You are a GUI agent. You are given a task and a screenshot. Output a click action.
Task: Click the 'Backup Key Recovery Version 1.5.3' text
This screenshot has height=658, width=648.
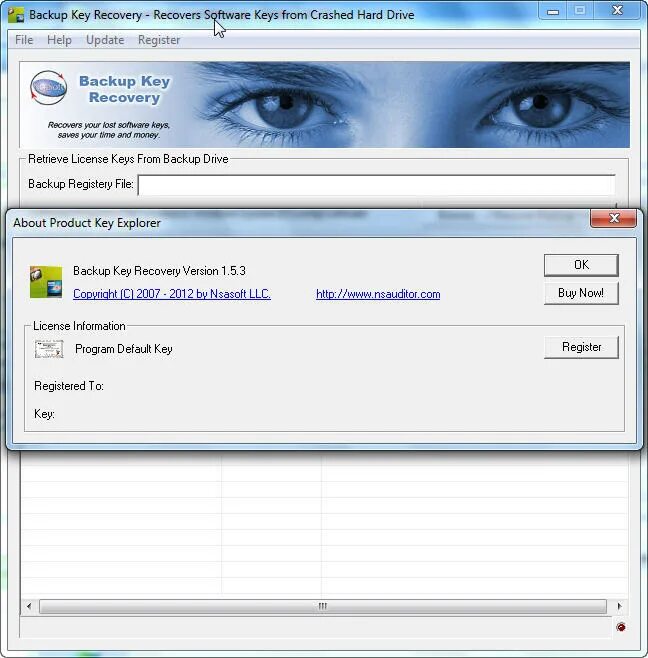pos(159,271)
